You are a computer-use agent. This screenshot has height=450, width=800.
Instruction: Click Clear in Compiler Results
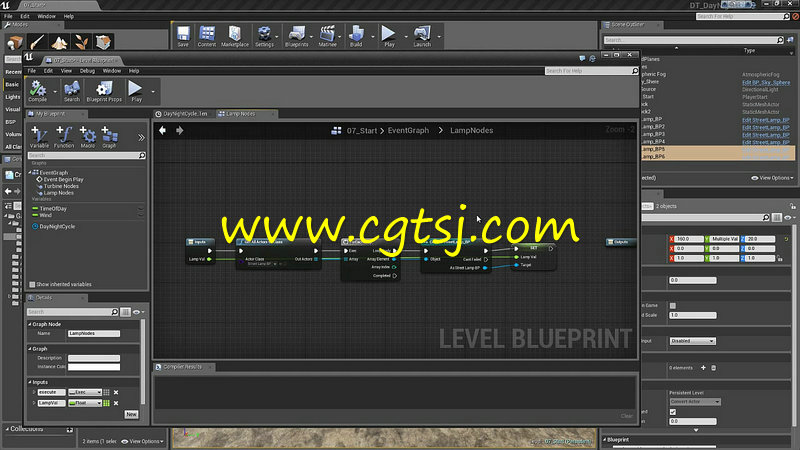click(x=627, y=416)
